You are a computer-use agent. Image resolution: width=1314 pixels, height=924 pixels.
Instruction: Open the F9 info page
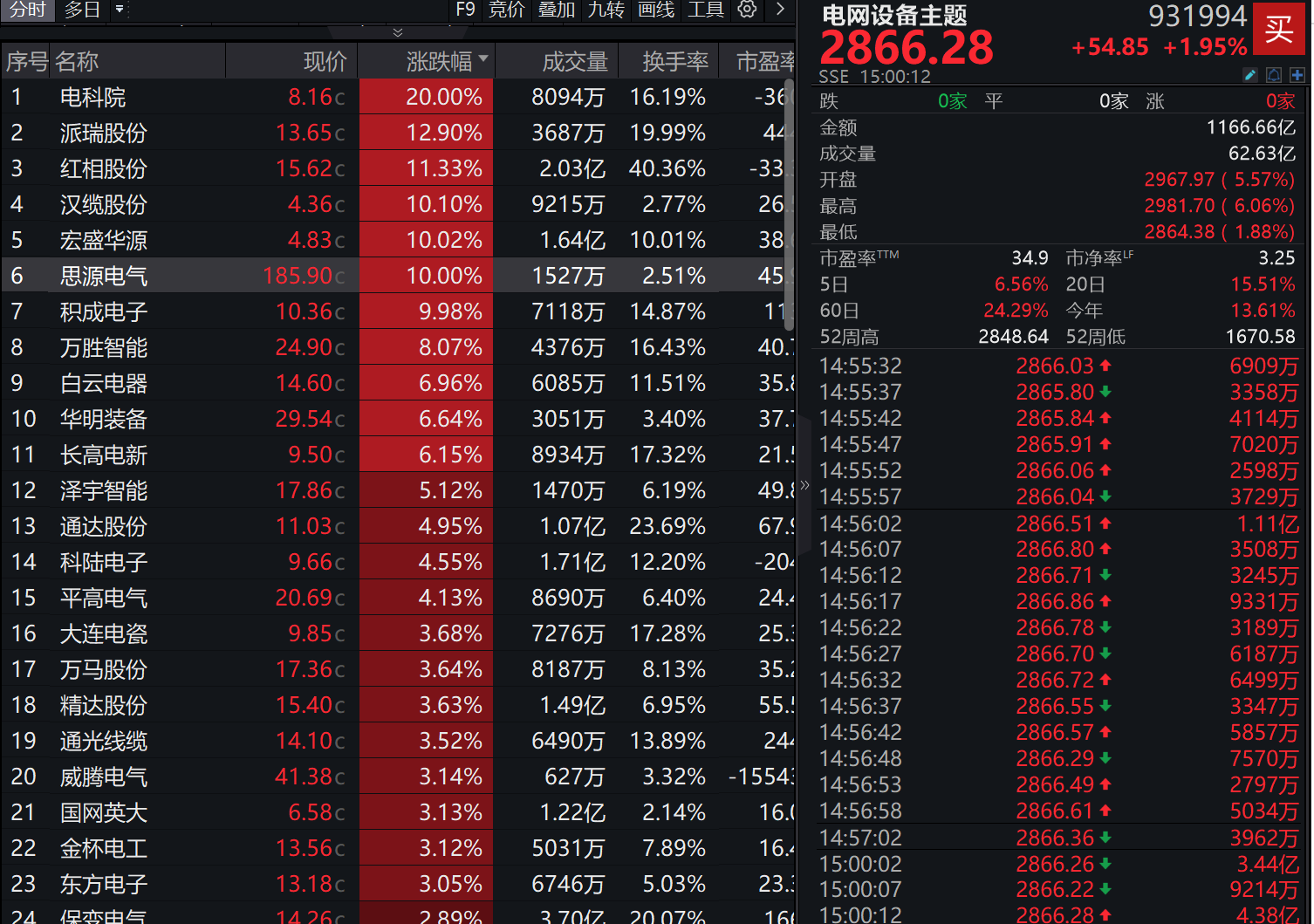pos(465,10)
